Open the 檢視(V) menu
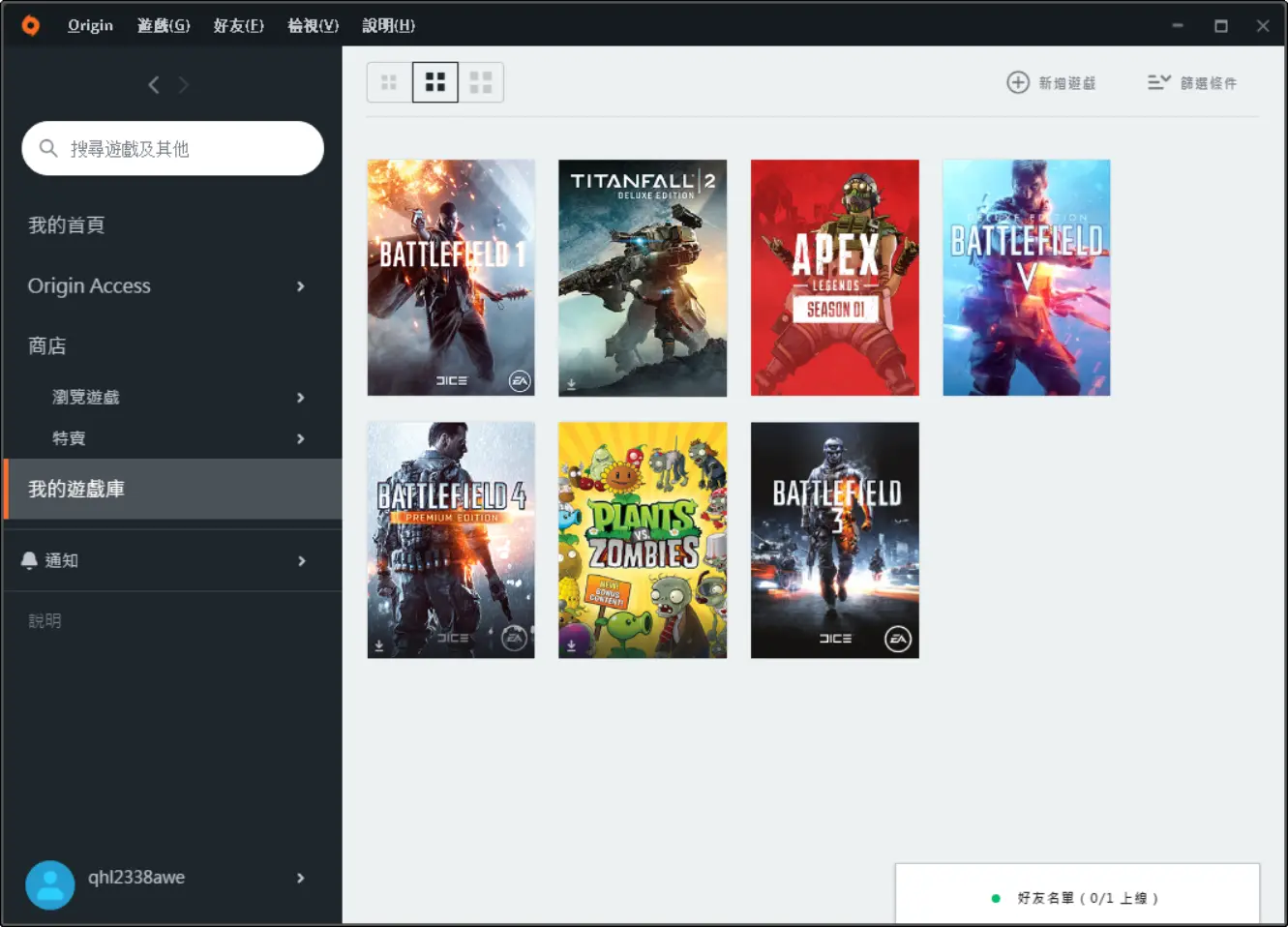The width and height of the screenshot is (1288, 927). (314, 25)
